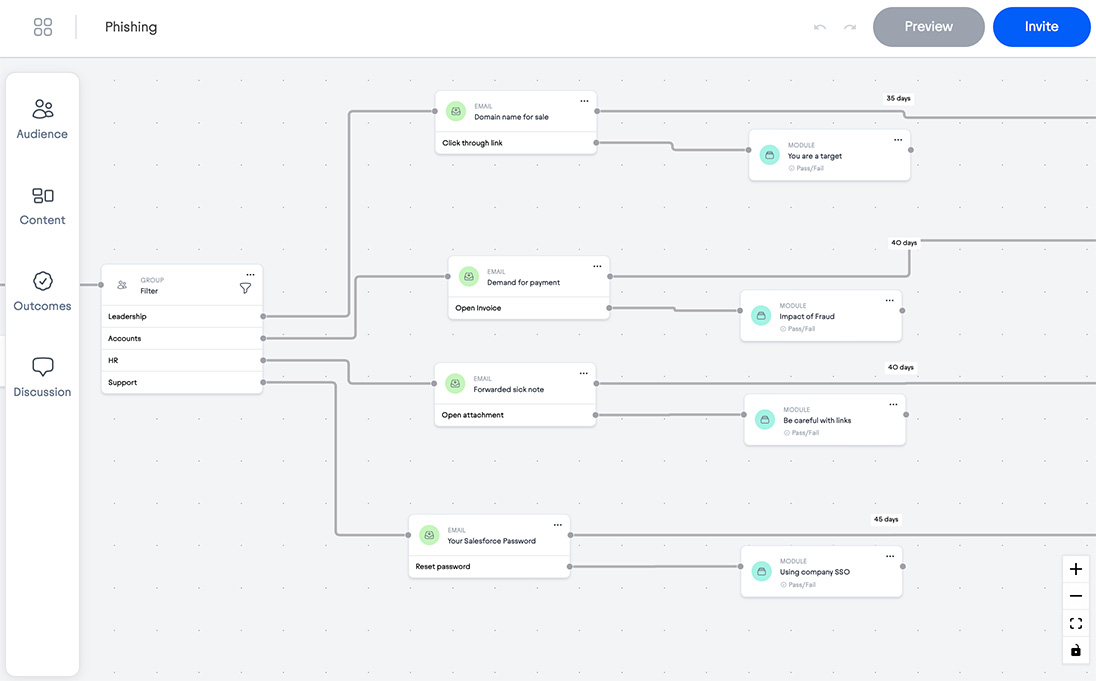Open the Group Filter node options menu
Viewport: 1096px width, 681px height.
(x=250, y=275)
